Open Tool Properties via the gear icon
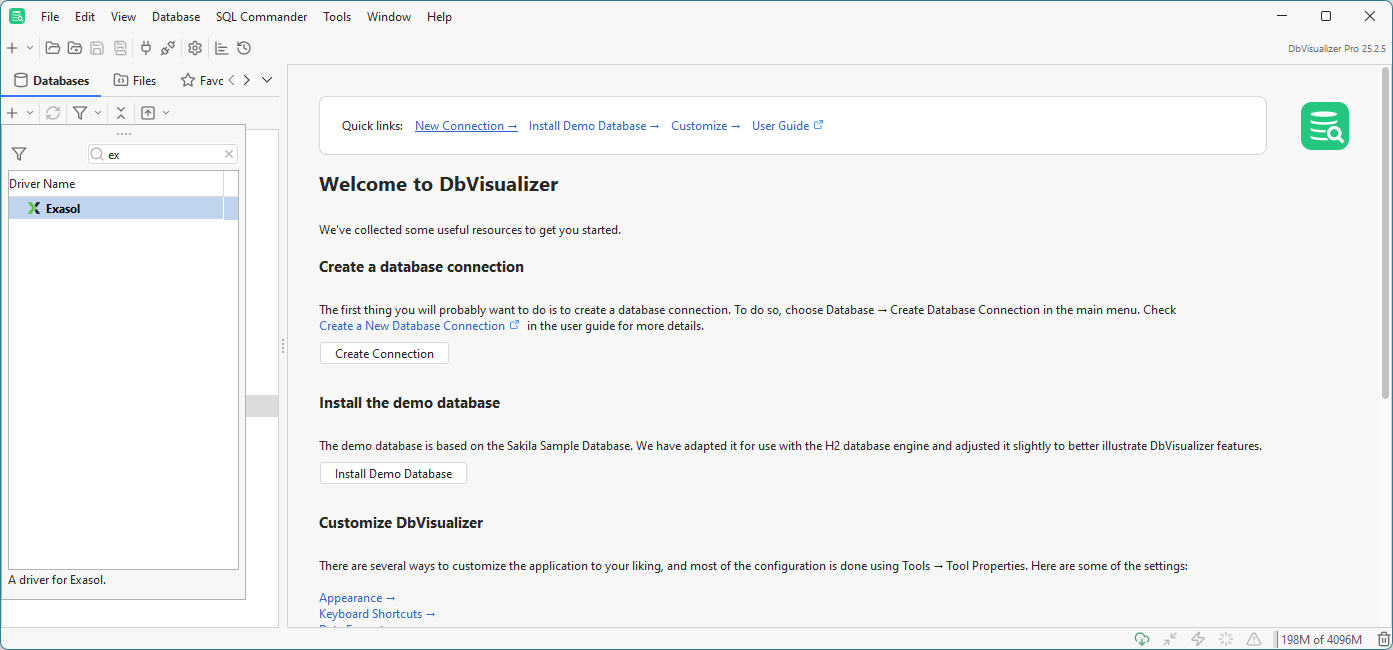This screenshot has height=650, width=1393. [195, 48]
